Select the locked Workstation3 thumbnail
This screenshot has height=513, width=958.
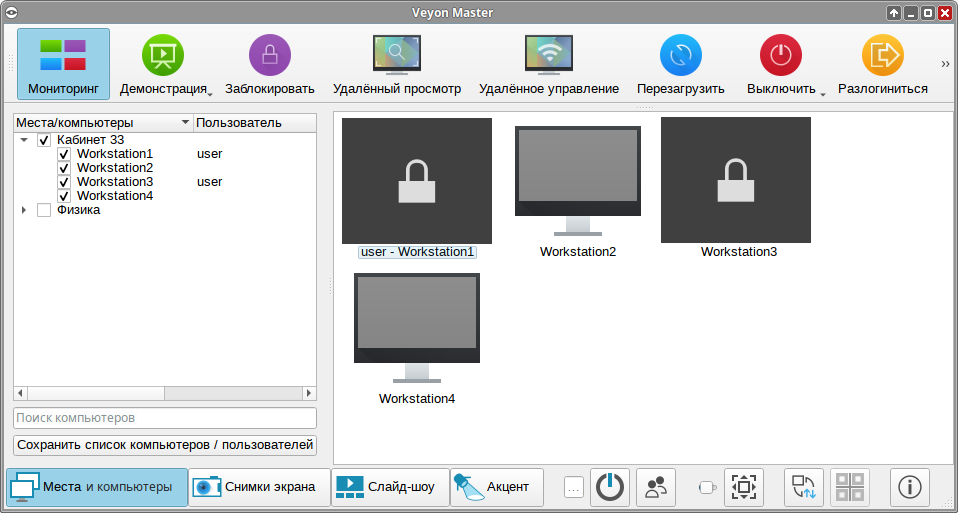736,180
